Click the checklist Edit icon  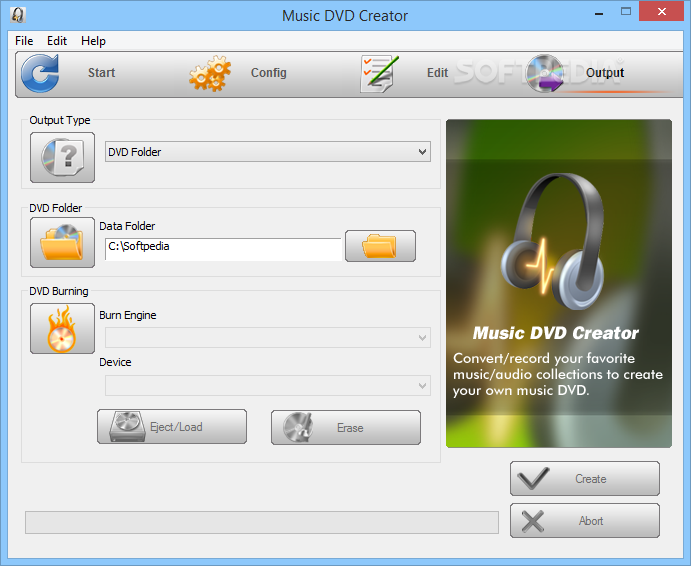379,74
